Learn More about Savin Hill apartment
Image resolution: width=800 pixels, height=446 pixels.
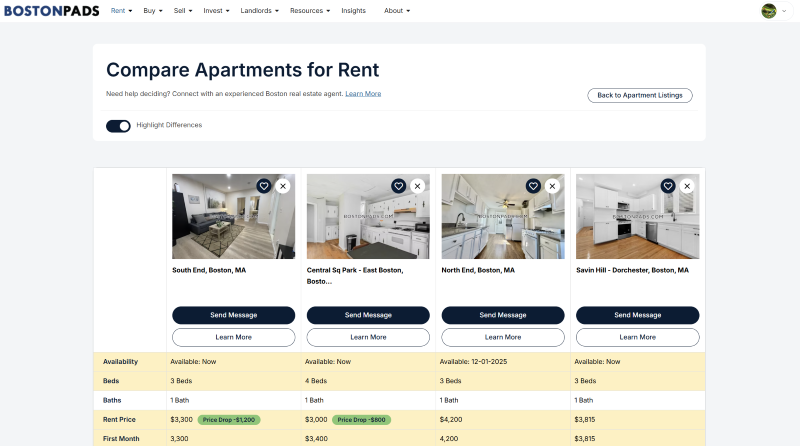637,337
